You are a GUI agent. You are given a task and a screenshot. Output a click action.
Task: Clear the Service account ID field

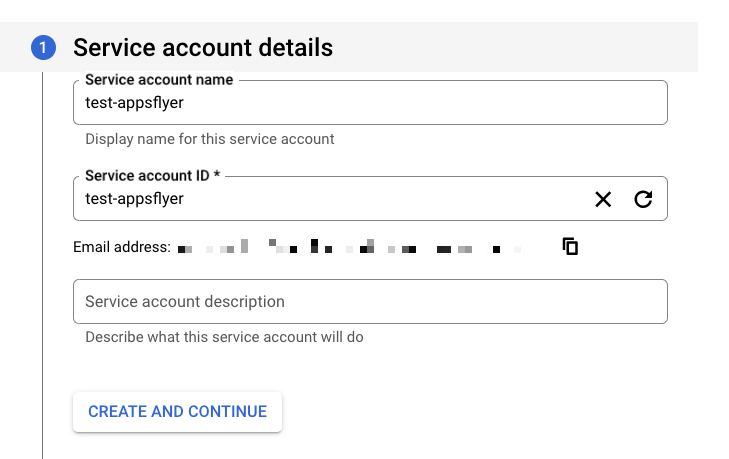pyautogui.click(x=603, y=199)
